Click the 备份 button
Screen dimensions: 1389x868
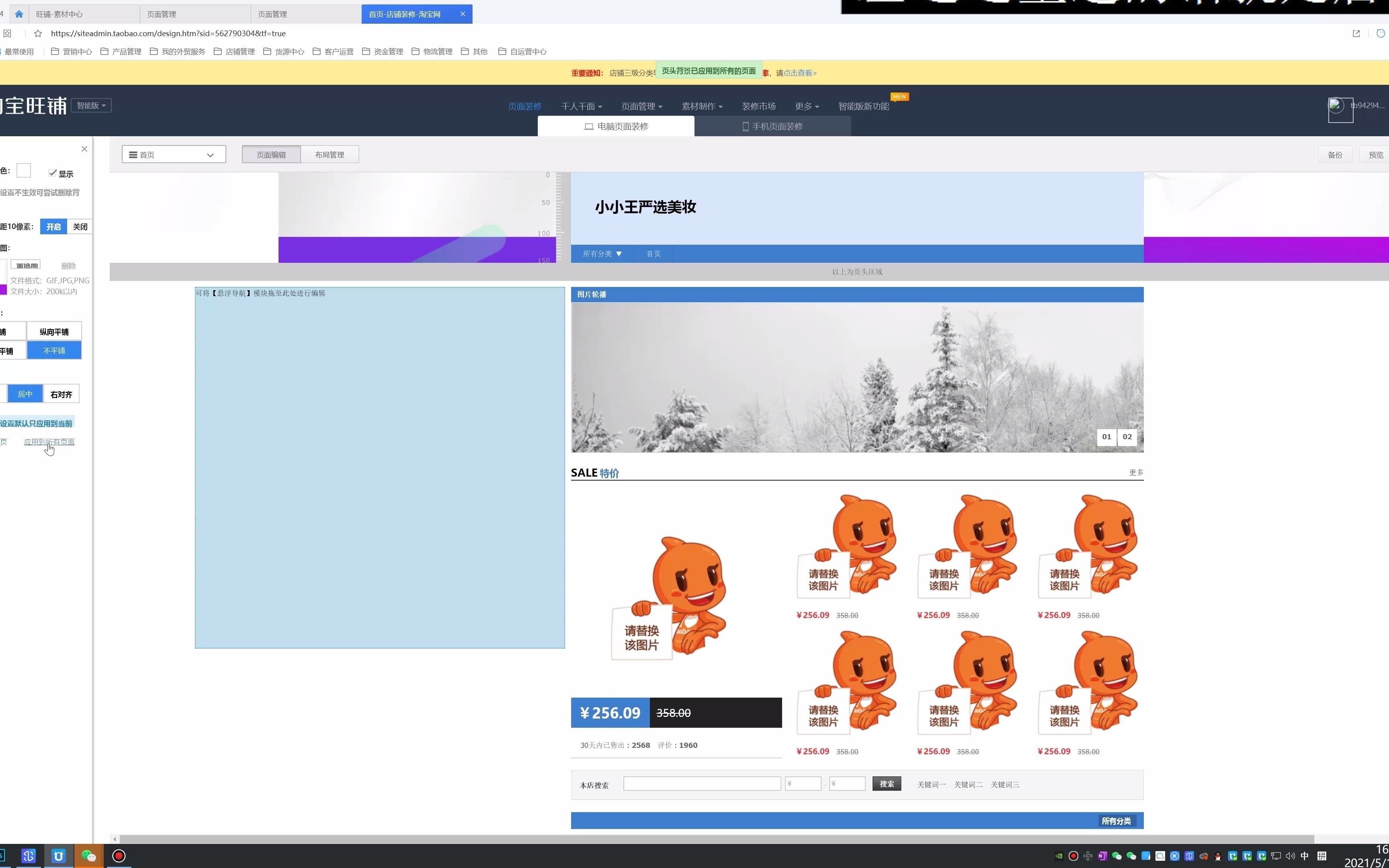tap(1335, 154)
